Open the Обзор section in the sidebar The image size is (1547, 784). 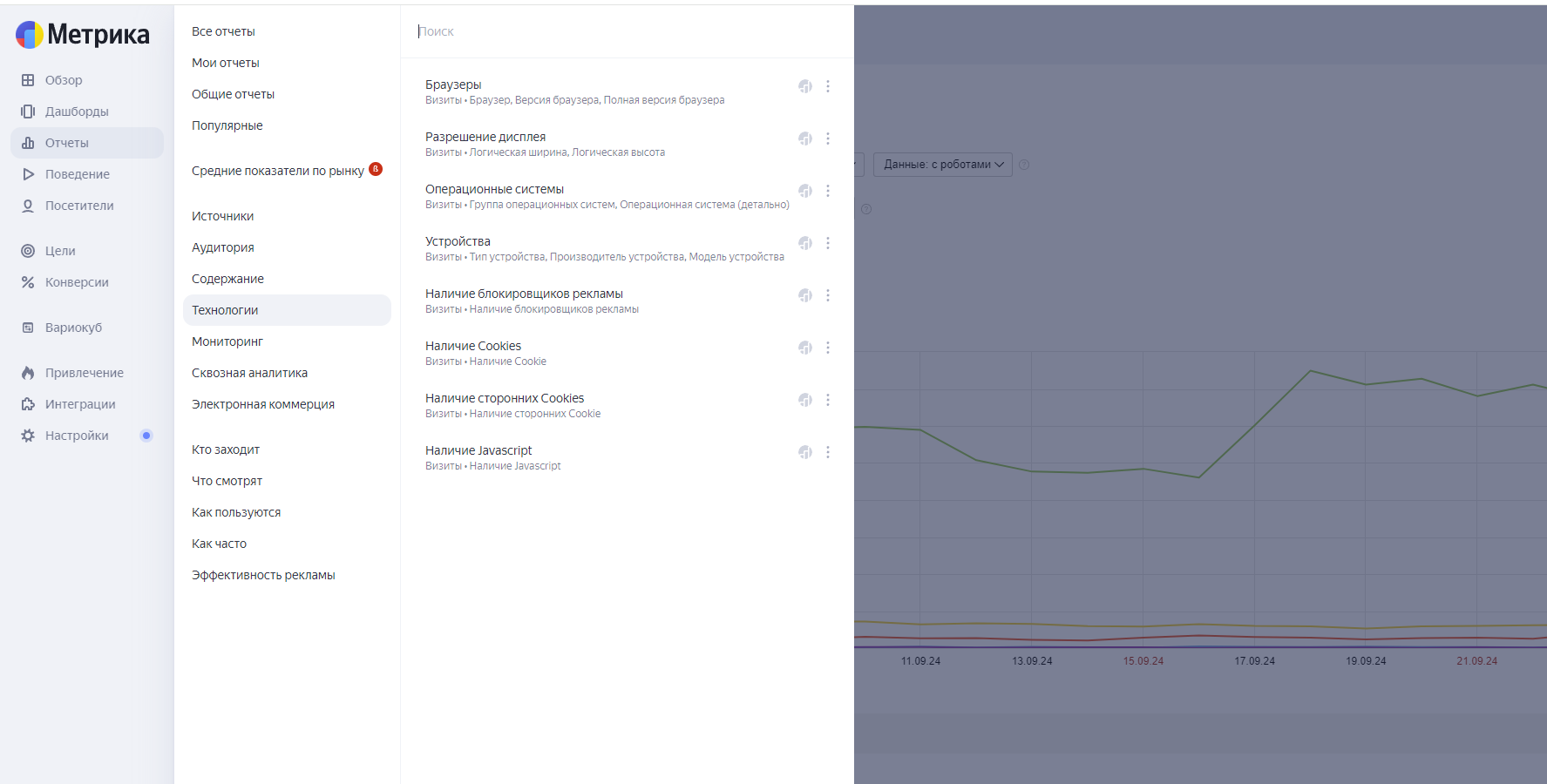coord(63,80)
